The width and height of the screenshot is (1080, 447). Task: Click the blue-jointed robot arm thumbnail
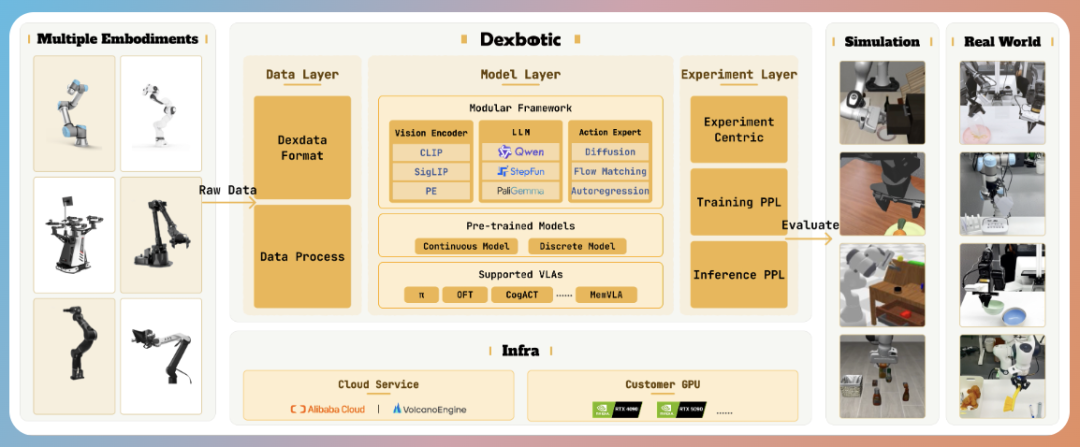[74, 113]
